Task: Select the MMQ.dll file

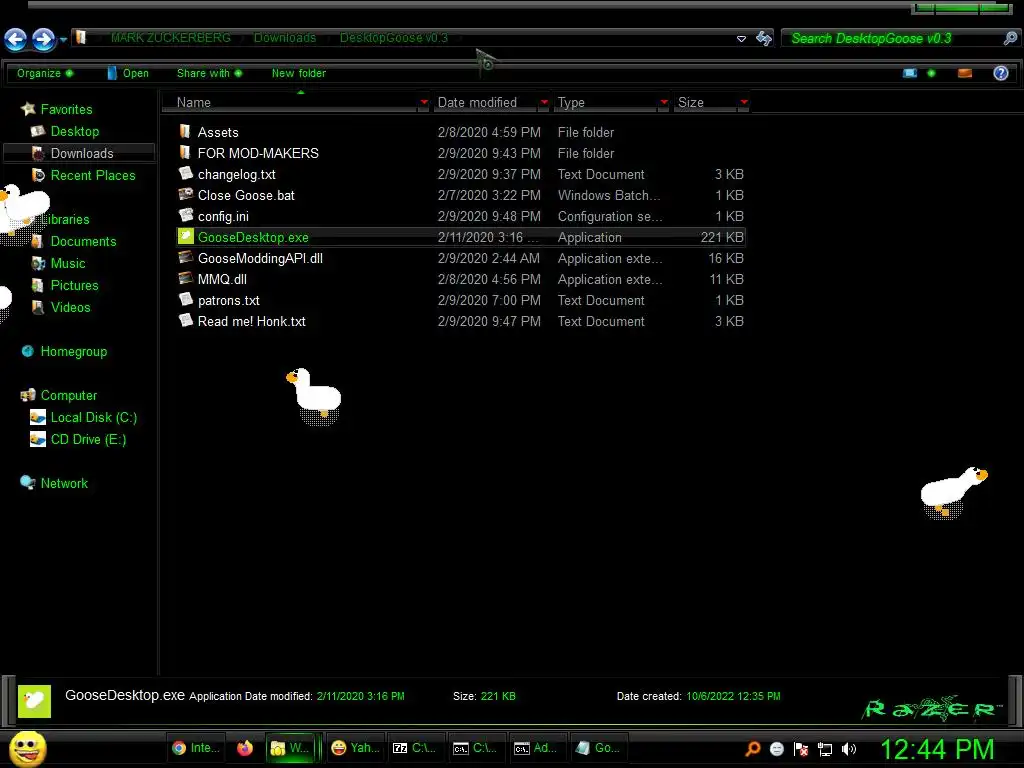Action: 462,280
